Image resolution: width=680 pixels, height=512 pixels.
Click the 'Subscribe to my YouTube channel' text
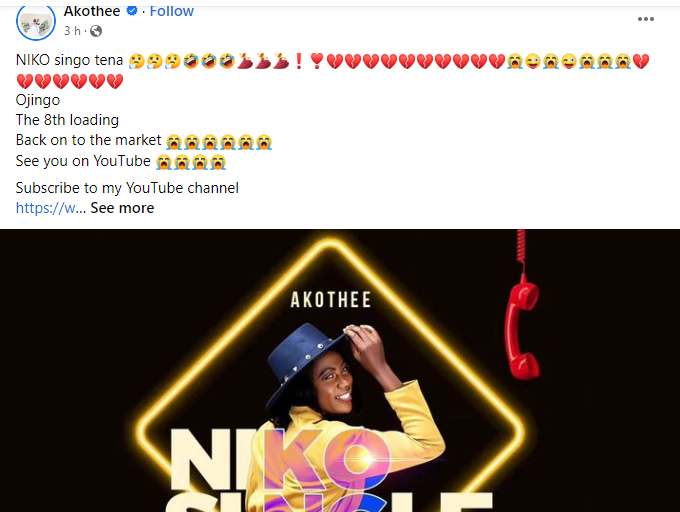(127, 188)
